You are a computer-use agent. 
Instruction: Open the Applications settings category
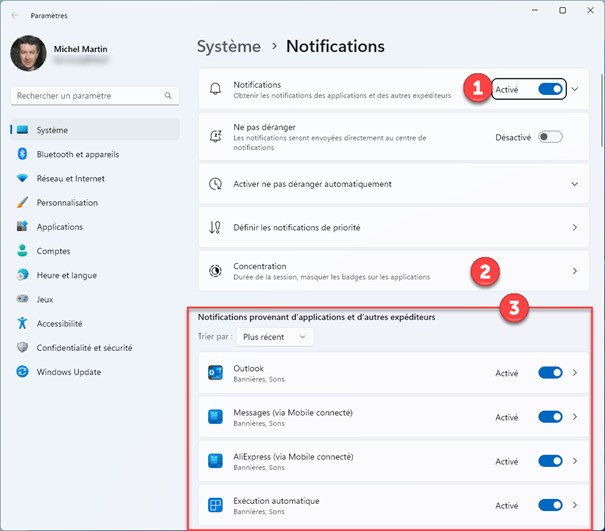60,227
